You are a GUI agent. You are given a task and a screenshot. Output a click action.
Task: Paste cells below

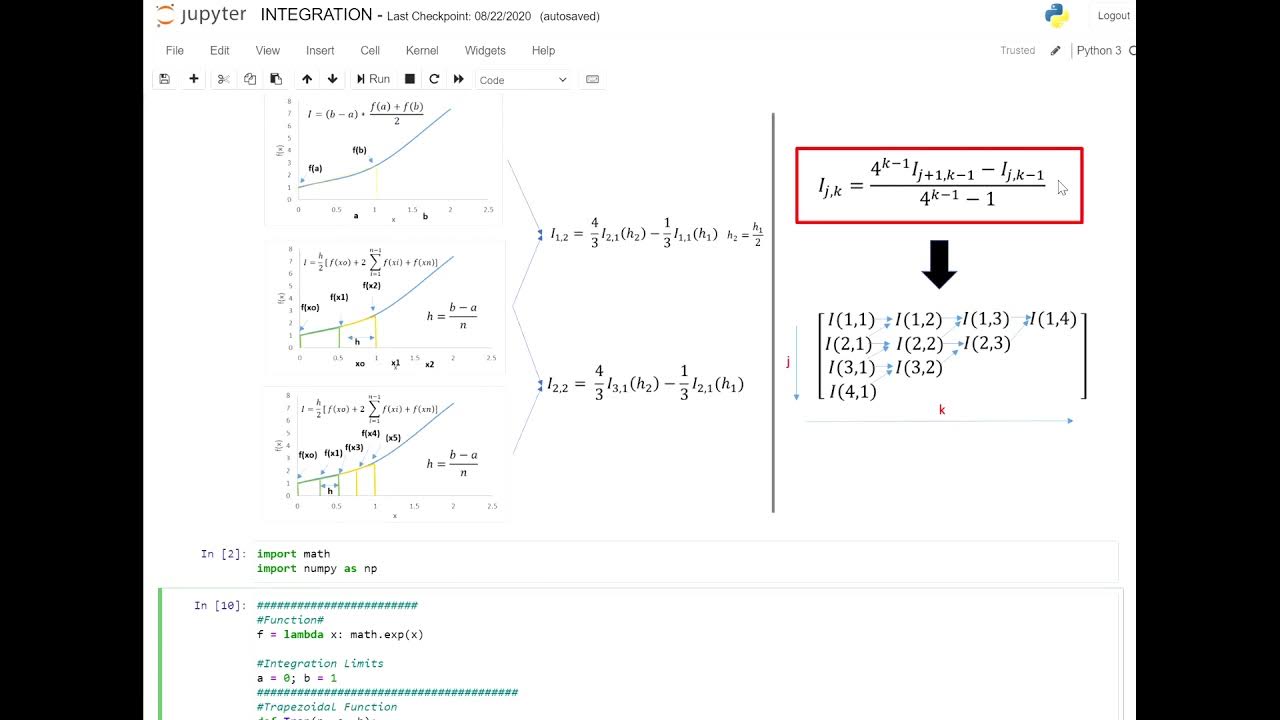[276, 79]
